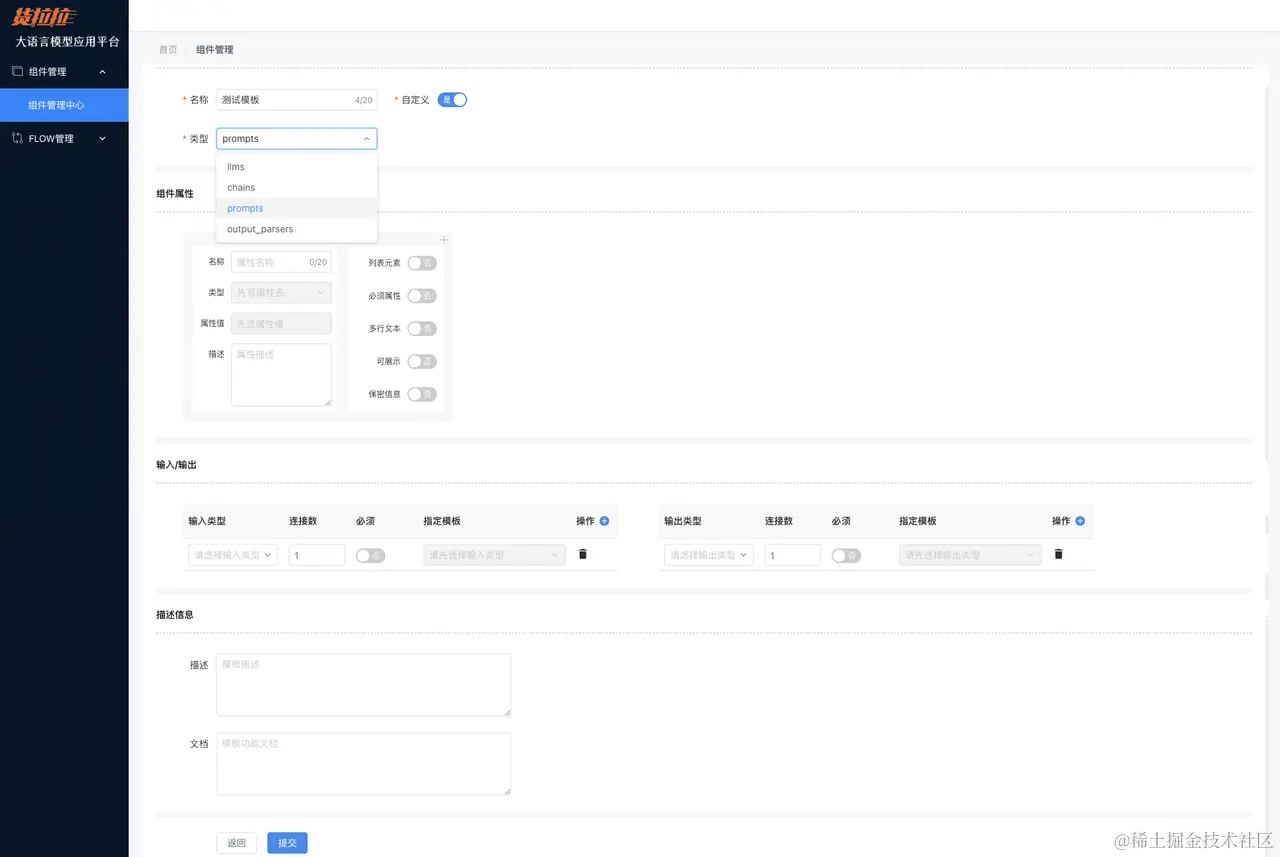Open the attribute 类型 dropdown
The height and width of the screenshot is (857, 1280).
[281, 292]
